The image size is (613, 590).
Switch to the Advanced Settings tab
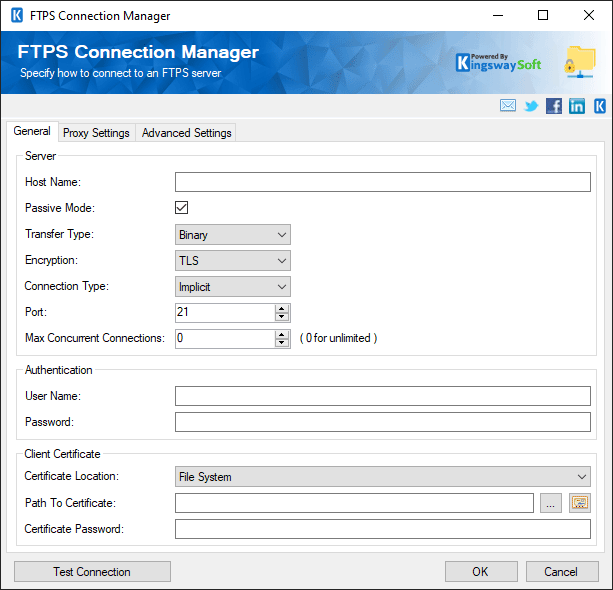186,133
